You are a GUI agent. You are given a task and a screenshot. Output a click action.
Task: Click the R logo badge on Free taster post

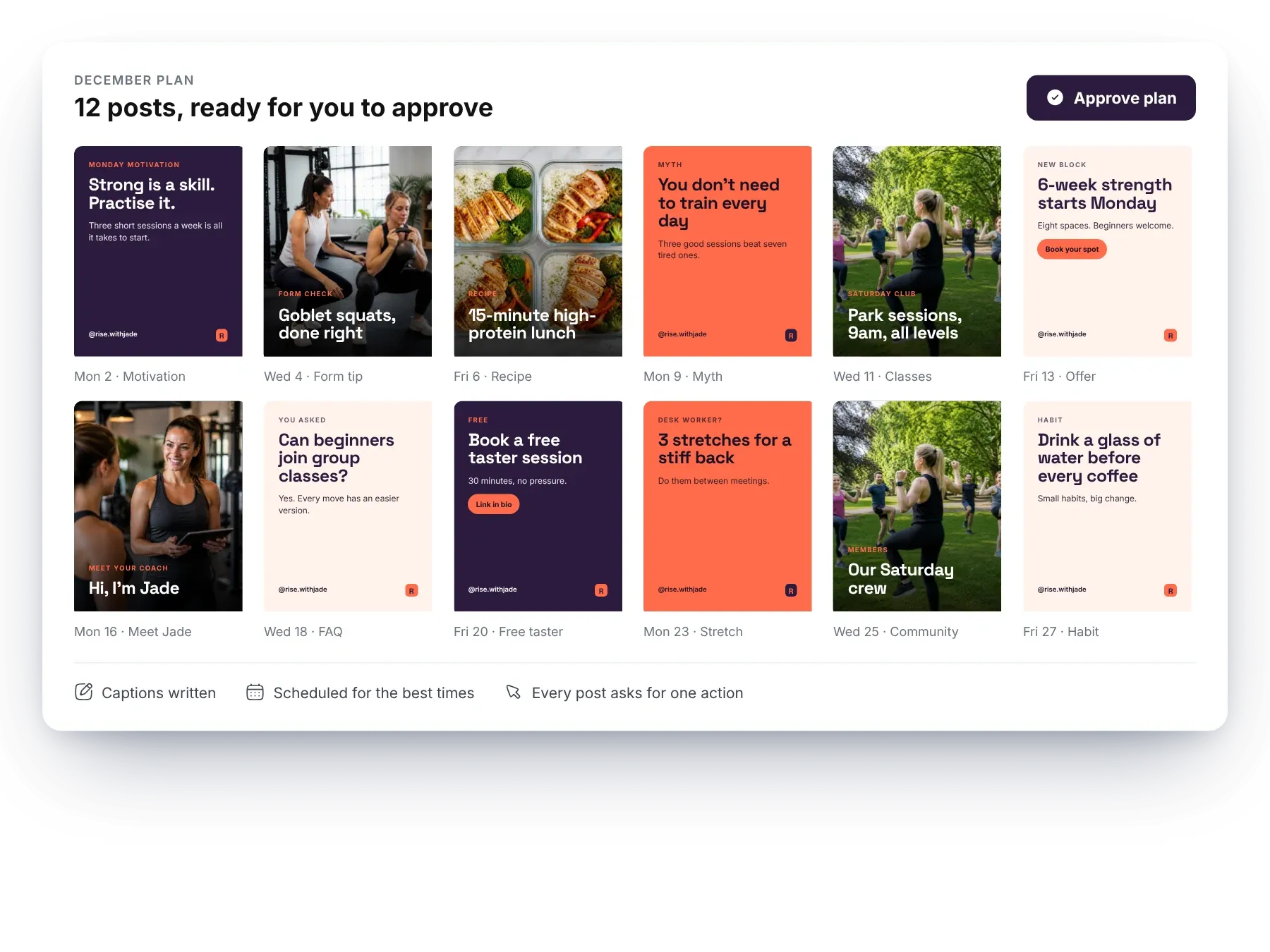601,590
